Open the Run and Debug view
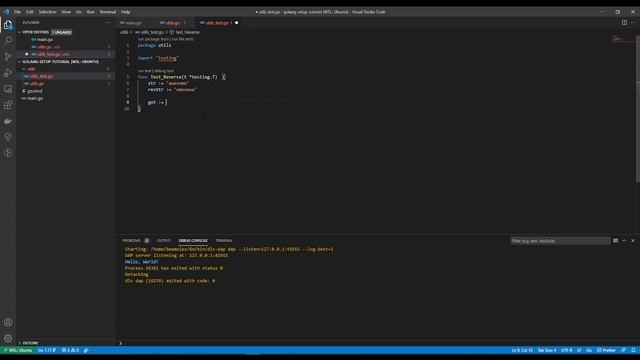 pos(8,73)
